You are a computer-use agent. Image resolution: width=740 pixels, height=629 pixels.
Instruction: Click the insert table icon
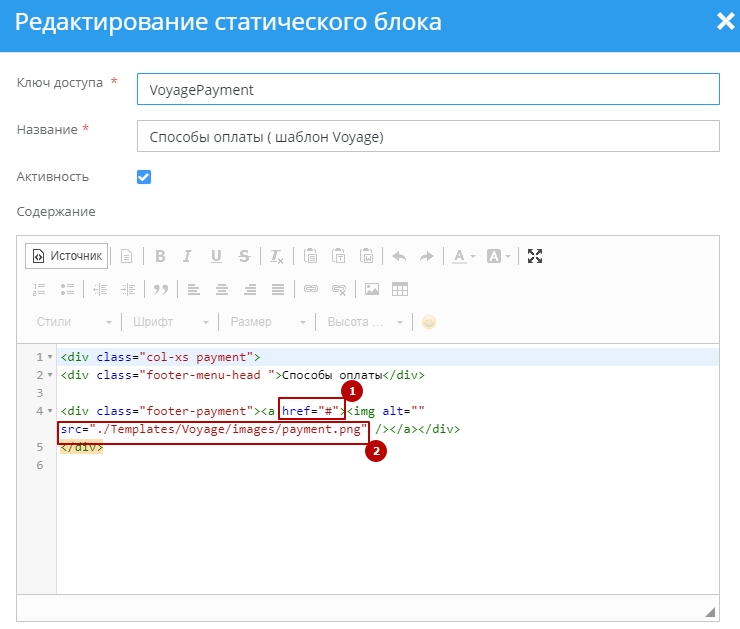400,290
